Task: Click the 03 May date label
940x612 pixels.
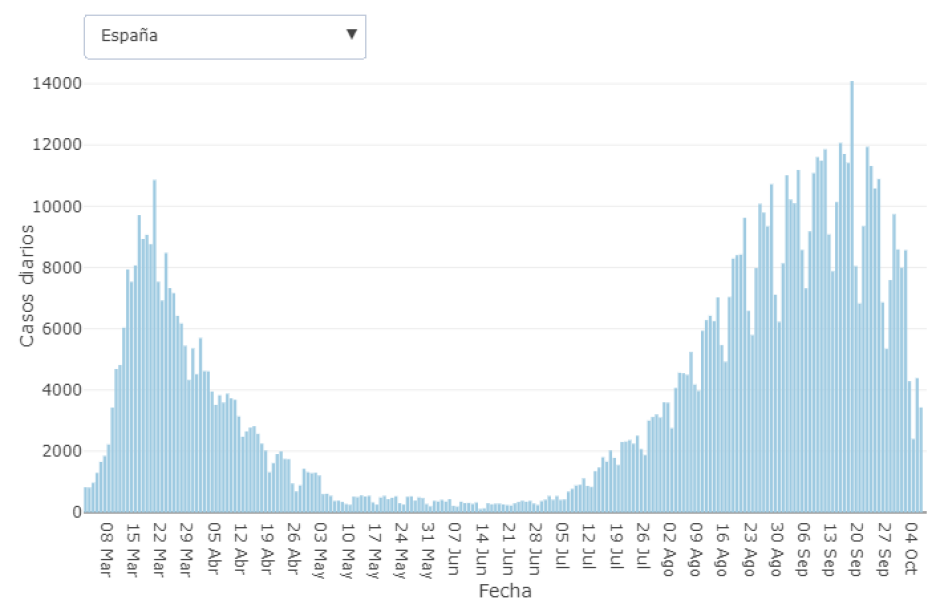Action: 320,546
